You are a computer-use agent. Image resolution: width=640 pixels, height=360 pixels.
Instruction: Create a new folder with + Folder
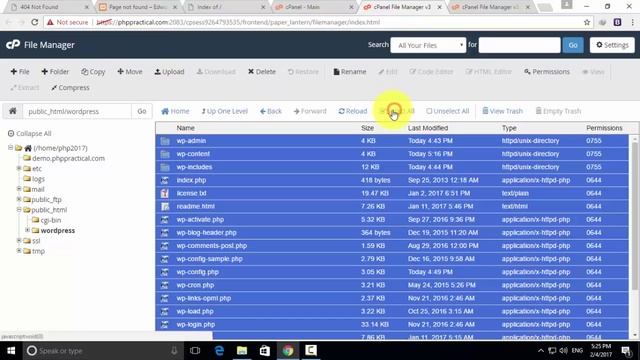coord(55,72)
